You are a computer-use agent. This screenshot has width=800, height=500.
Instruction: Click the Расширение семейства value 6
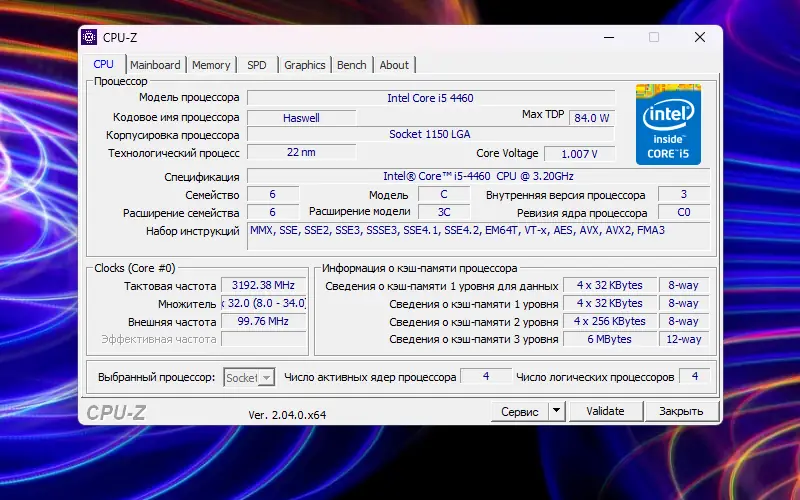pyautogui.click(x=273, y=212)
